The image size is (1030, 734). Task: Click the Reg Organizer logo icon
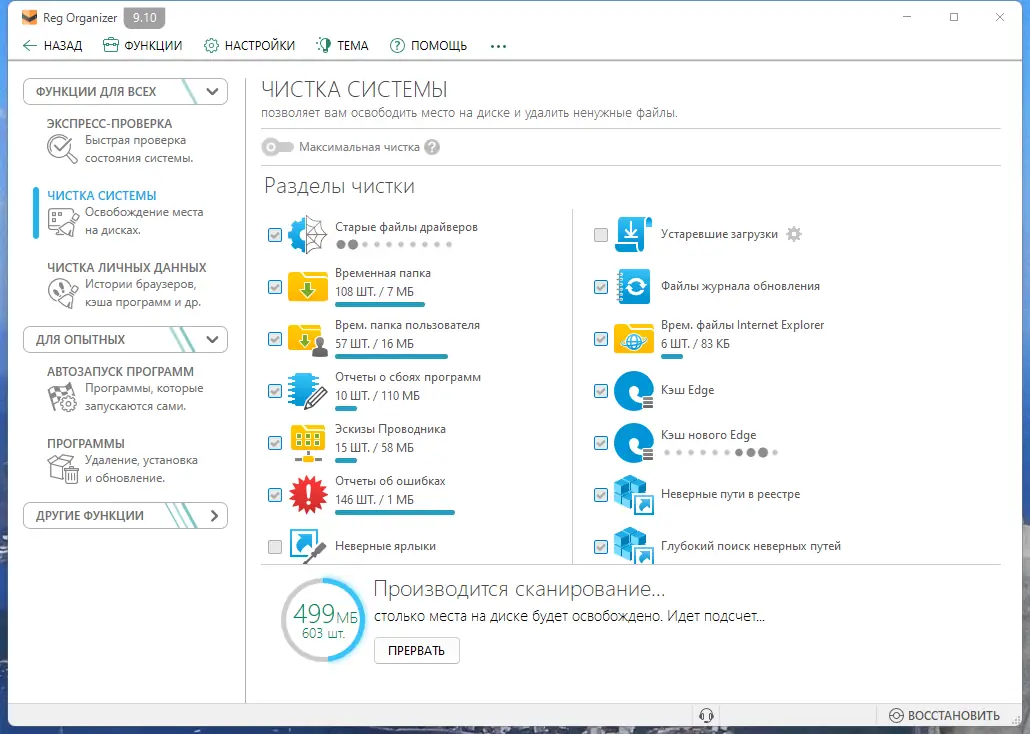click(x=30, y=18)
